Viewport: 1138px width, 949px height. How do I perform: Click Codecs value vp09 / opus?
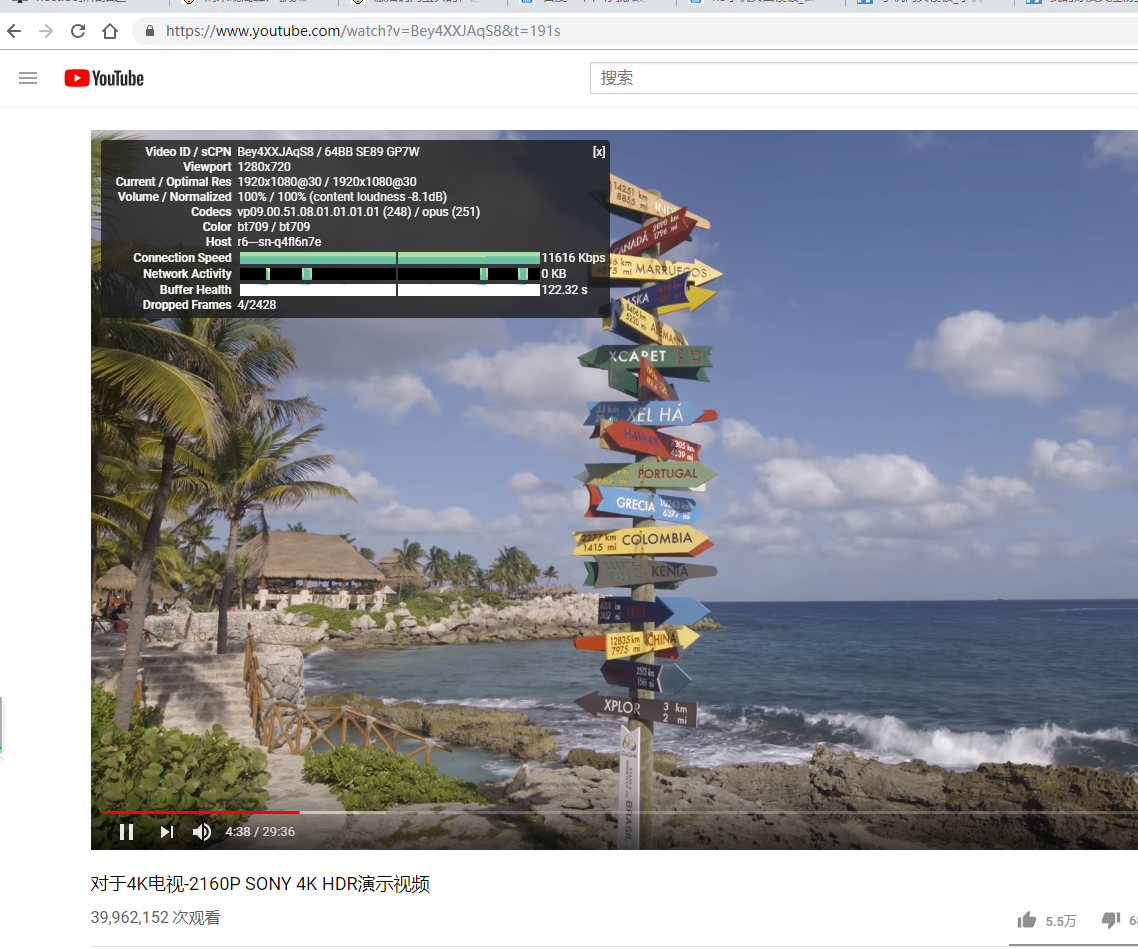359,212
